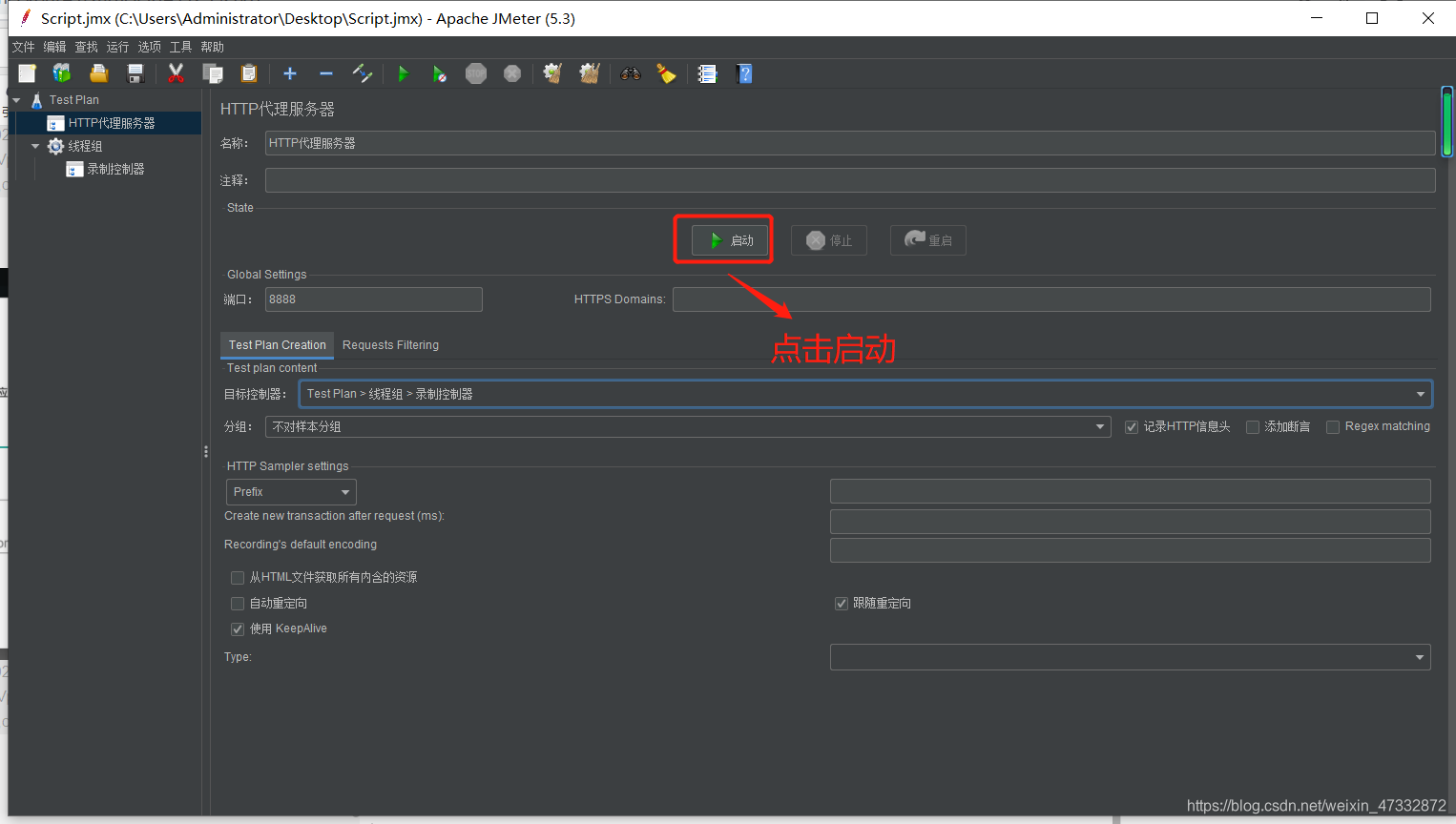Open the 运行 menu

coord(117,47)
